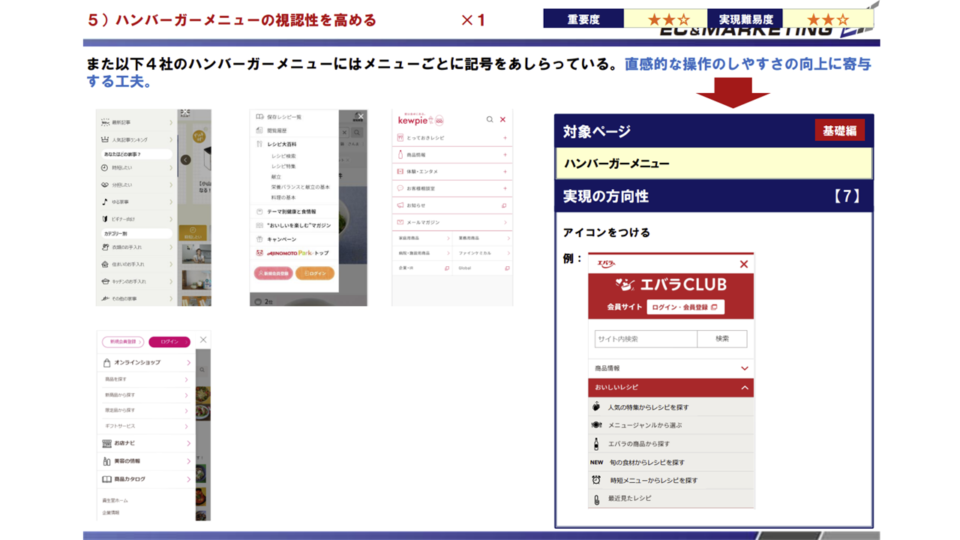This screenshot has height=540, width=960.
Task: Click the shopping bag icon for オンラインショップ
Action: tap(107, 362)
